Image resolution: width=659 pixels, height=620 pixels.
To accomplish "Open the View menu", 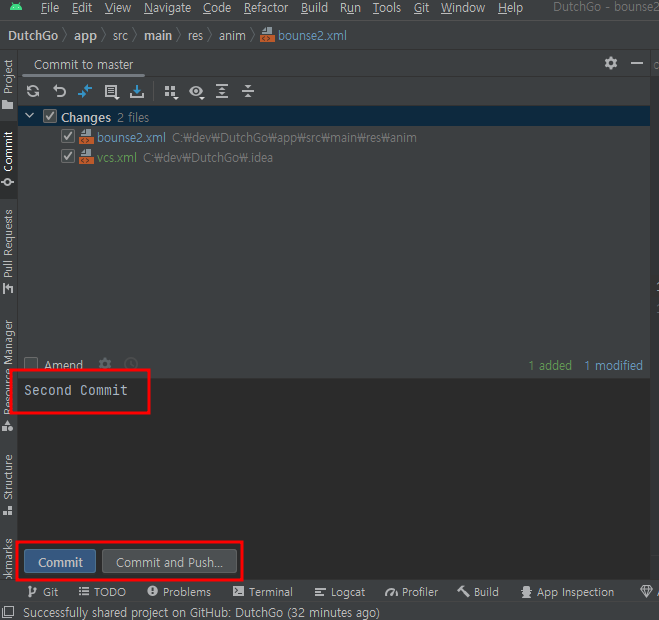I will [x=118, y=8].
